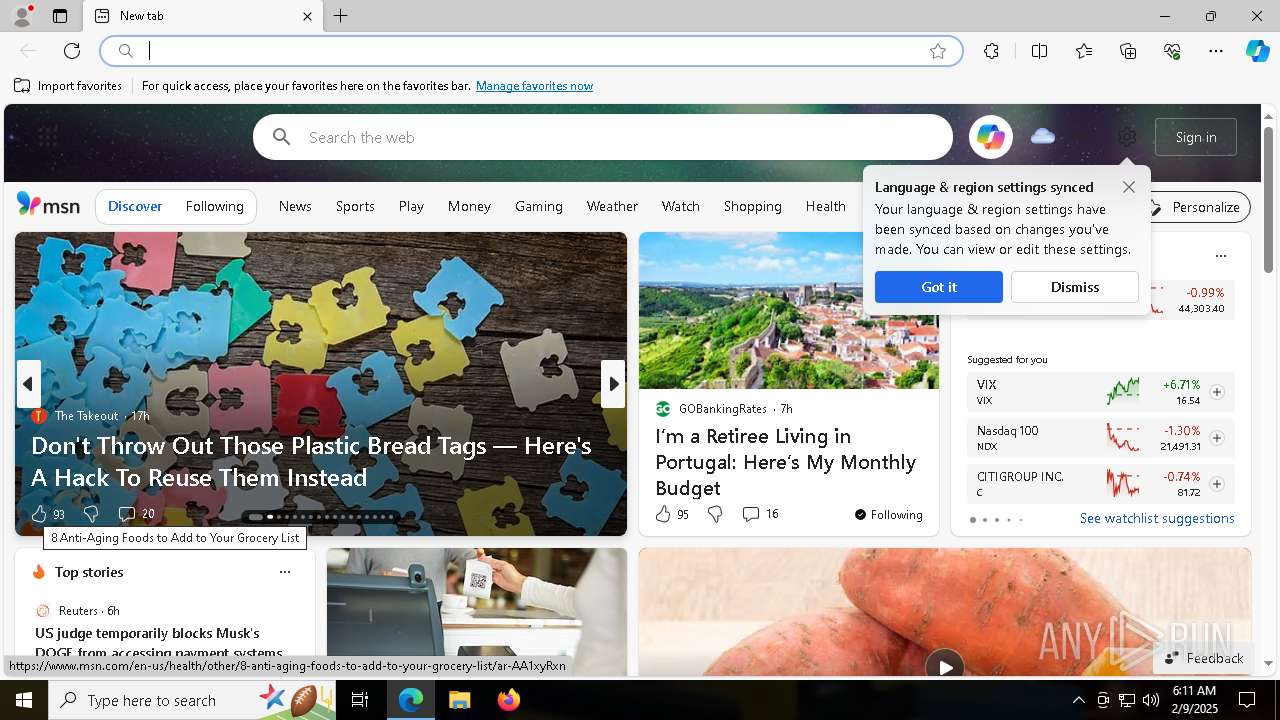Add Nasdaq 100 to watchlist
This screenshot has width=1280, height=720.
tap(1217, 438)
